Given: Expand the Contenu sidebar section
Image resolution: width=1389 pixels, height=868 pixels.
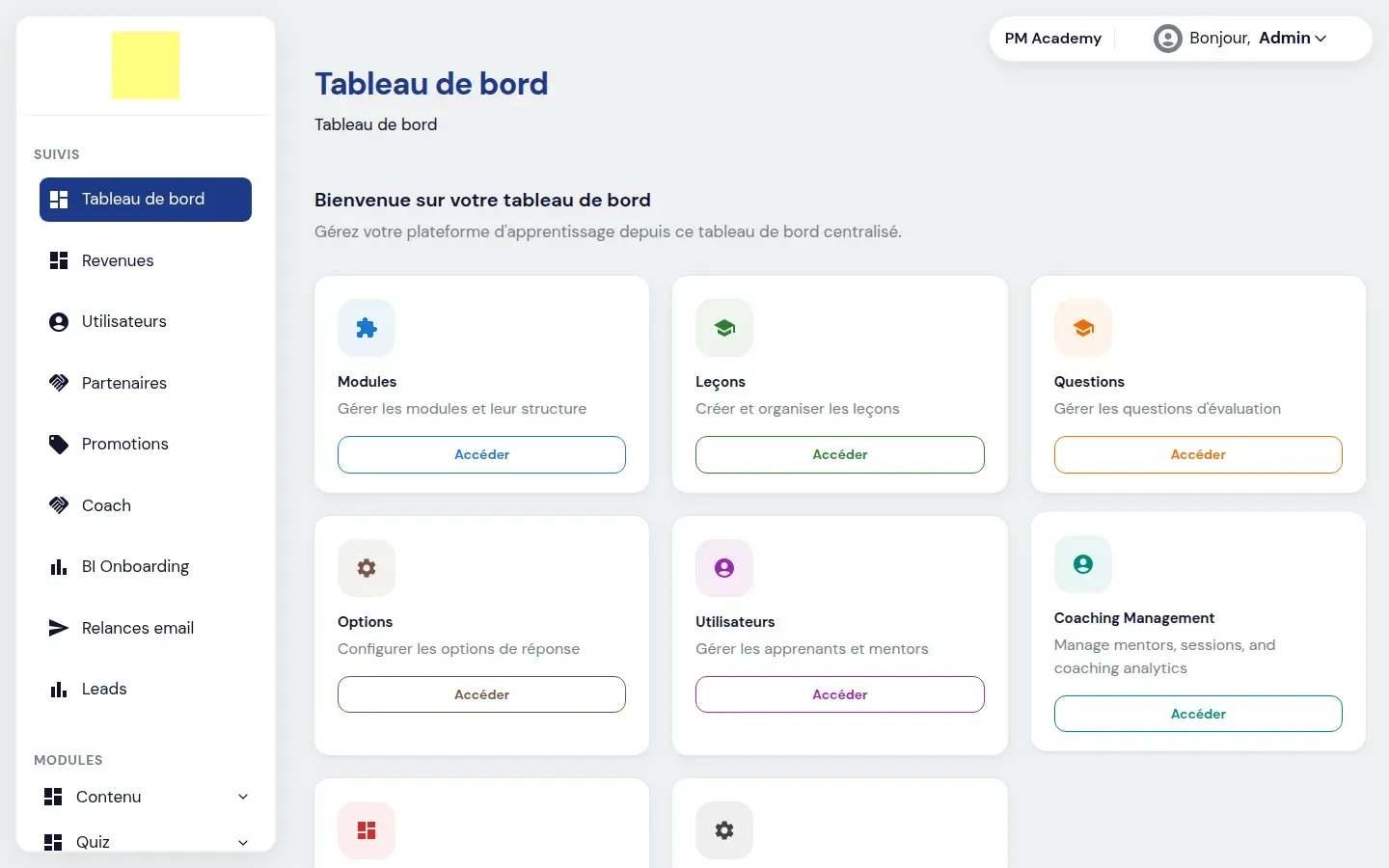Looking at the screenshot, I should (x=146, y=797).
